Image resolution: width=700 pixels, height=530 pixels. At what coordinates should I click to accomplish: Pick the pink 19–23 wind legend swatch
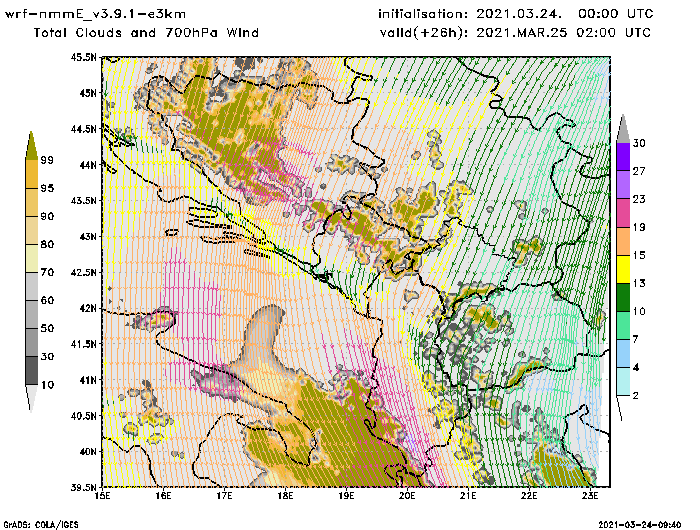pos(623,213)
